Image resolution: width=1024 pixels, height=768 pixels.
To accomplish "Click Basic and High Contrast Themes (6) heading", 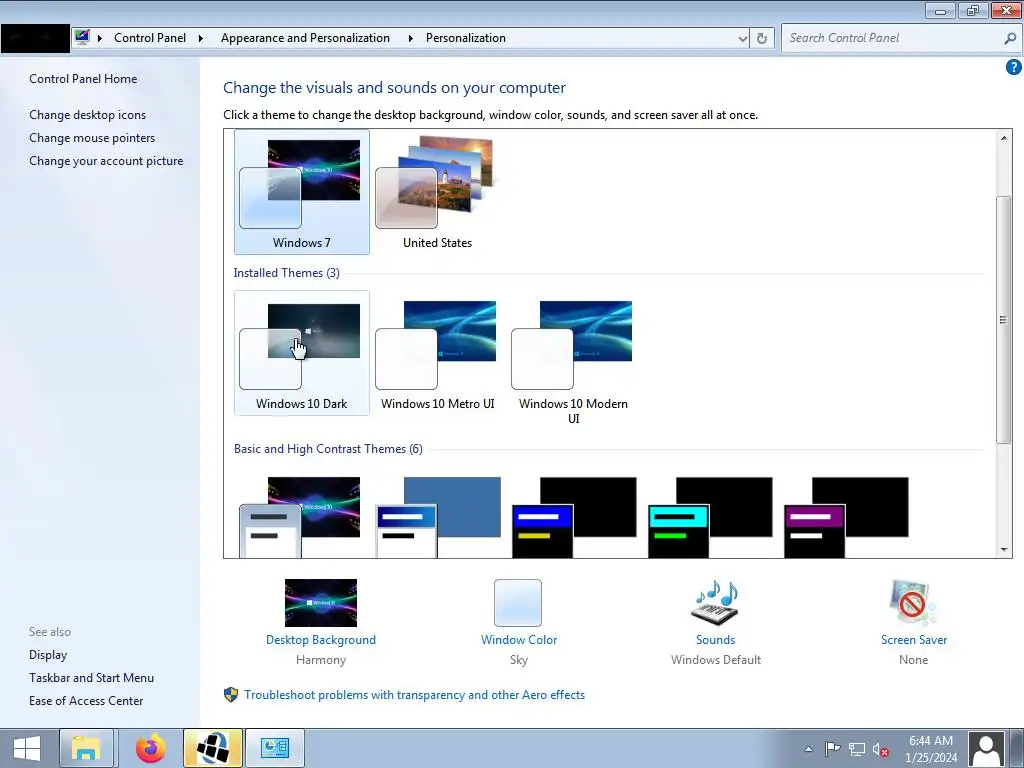I will pyautogui.click(x=328, y=449).
